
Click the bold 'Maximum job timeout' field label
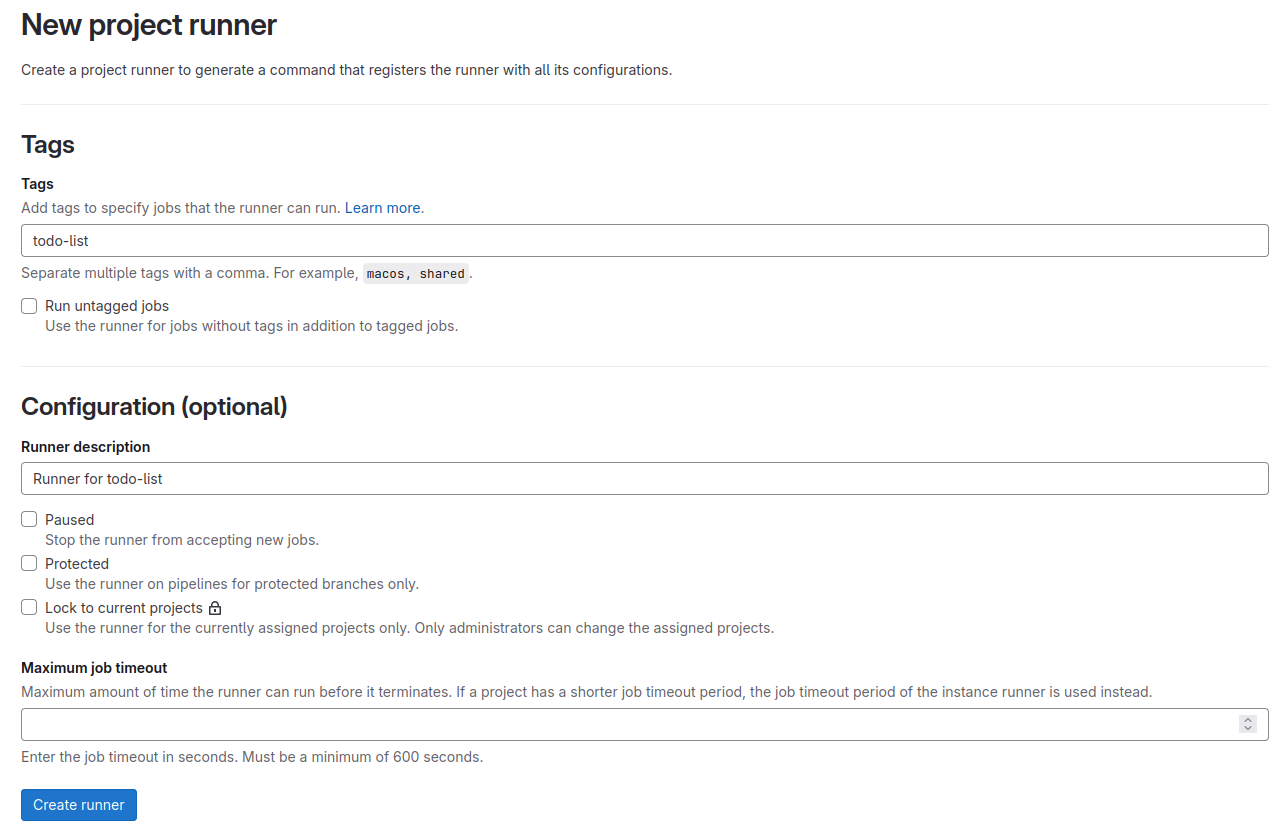[x=94, y=668]
